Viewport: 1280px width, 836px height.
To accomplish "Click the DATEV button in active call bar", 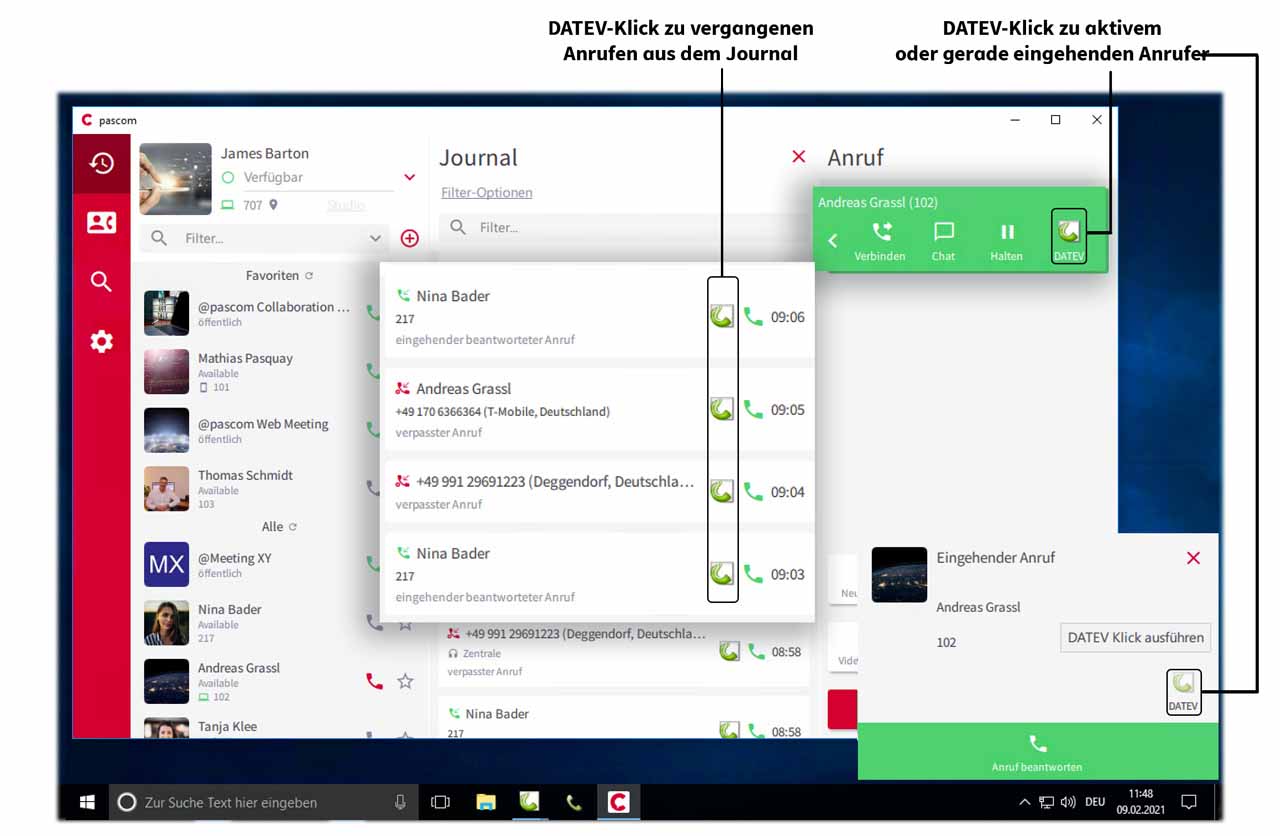I will 1069,237.
